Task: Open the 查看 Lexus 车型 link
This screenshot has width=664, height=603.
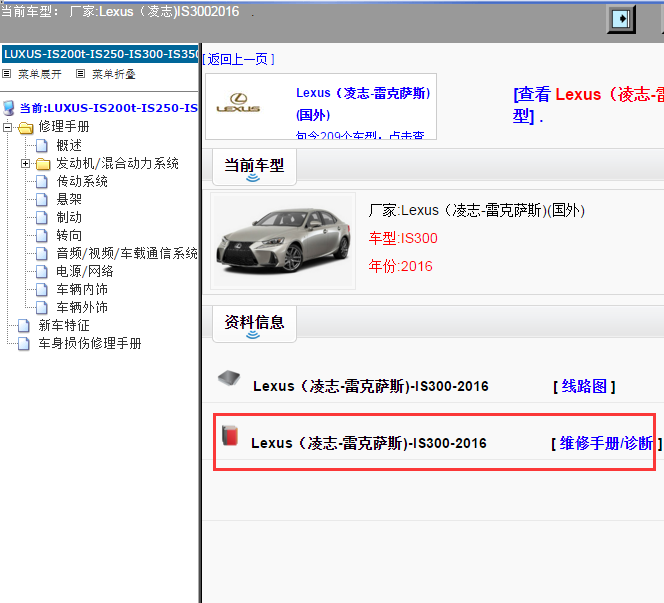Action: (x=588, y=105)
